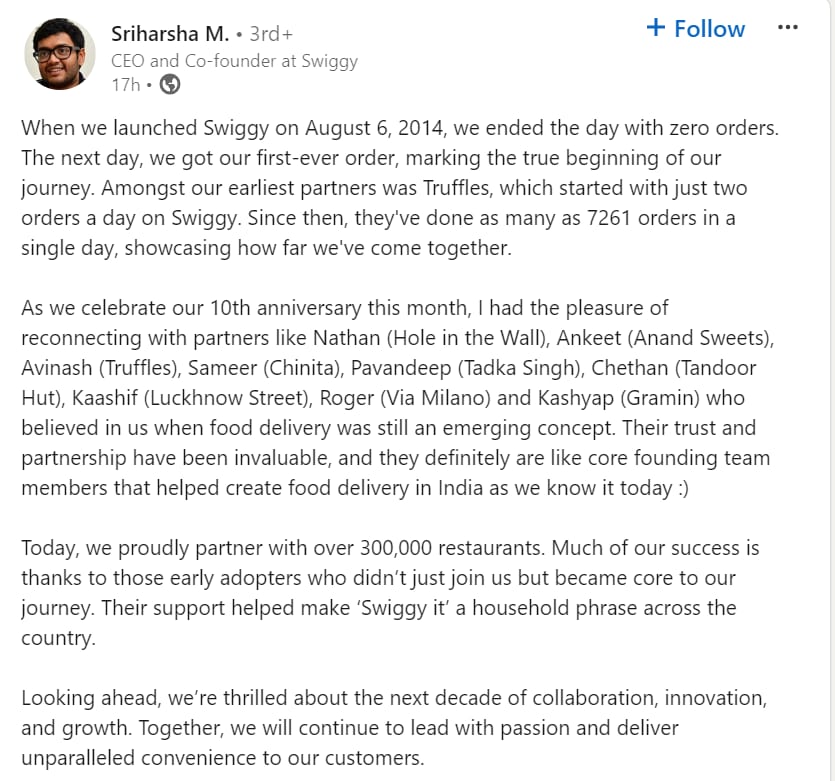
Task: Click the plus icon beside Follow
Action: pos(656,28)
